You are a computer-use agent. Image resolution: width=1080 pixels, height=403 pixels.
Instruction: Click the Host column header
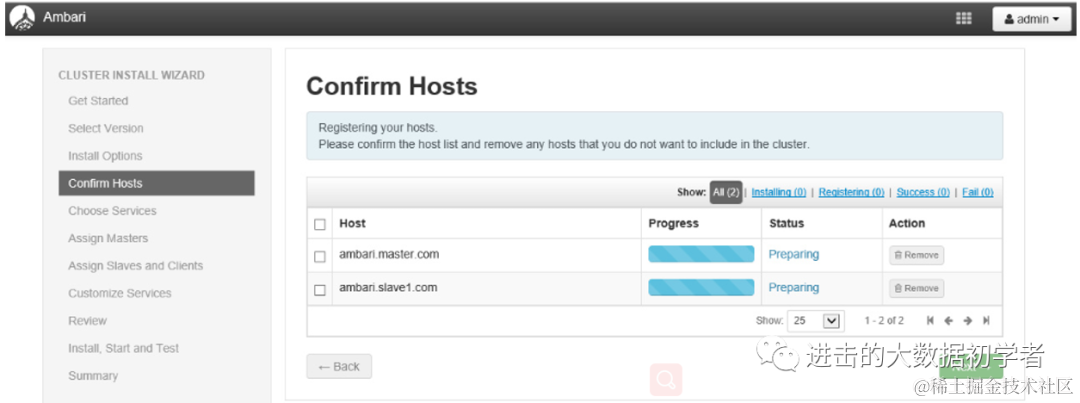coord(352,223)
